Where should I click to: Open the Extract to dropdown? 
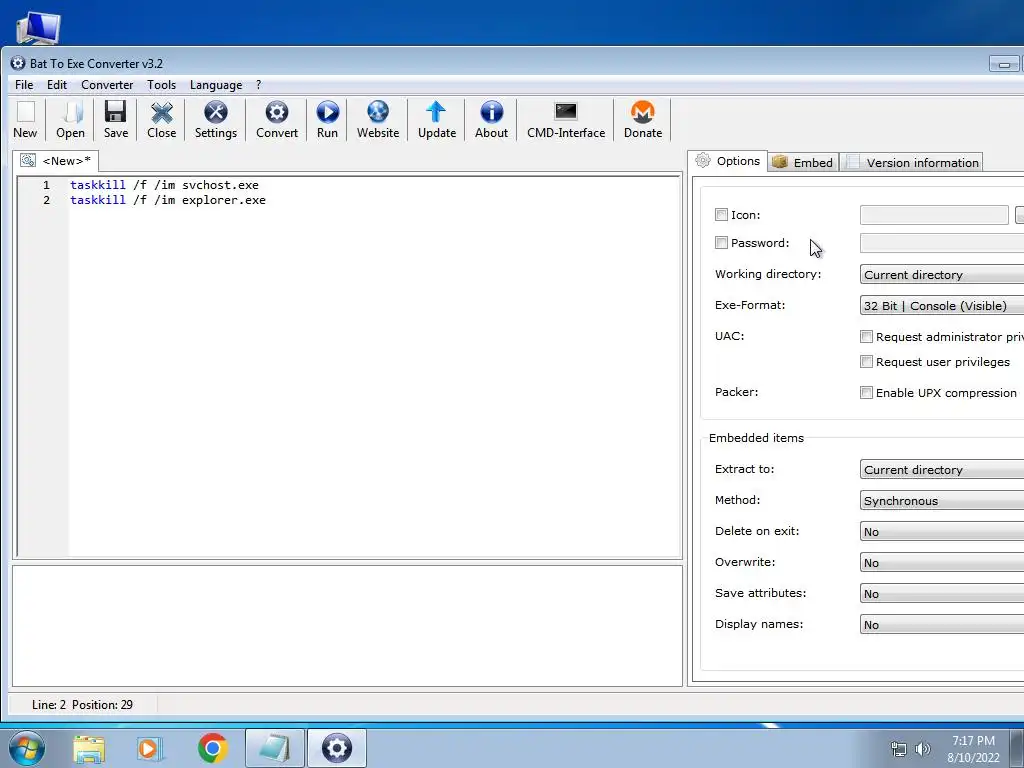(942, 469)
